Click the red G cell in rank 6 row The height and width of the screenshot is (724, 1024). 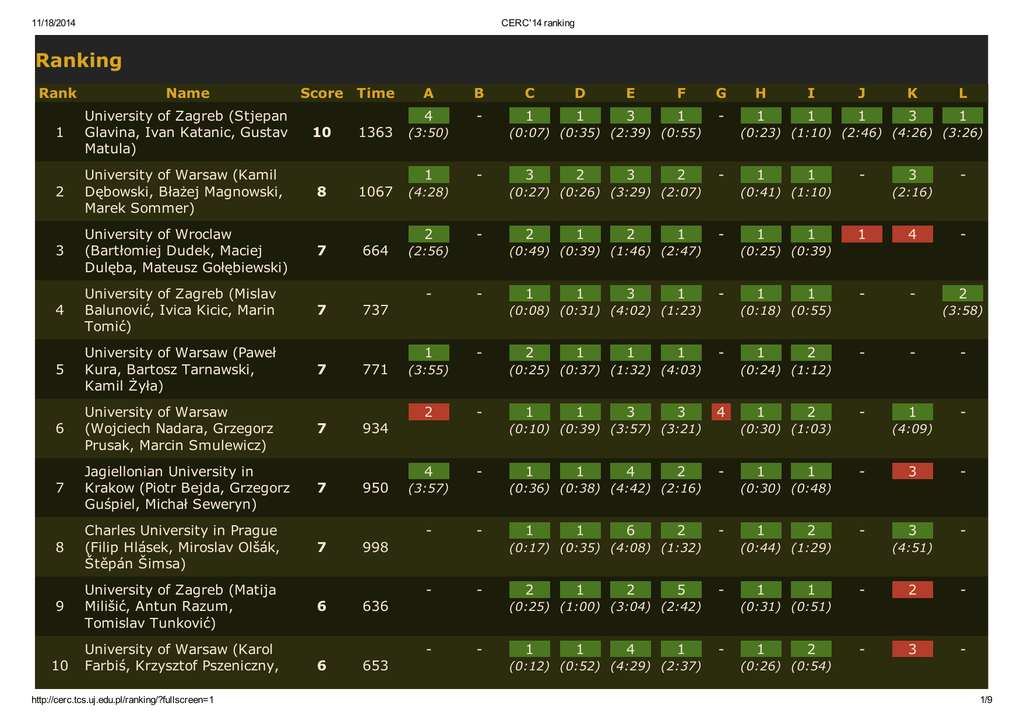(x=721, y=412)
